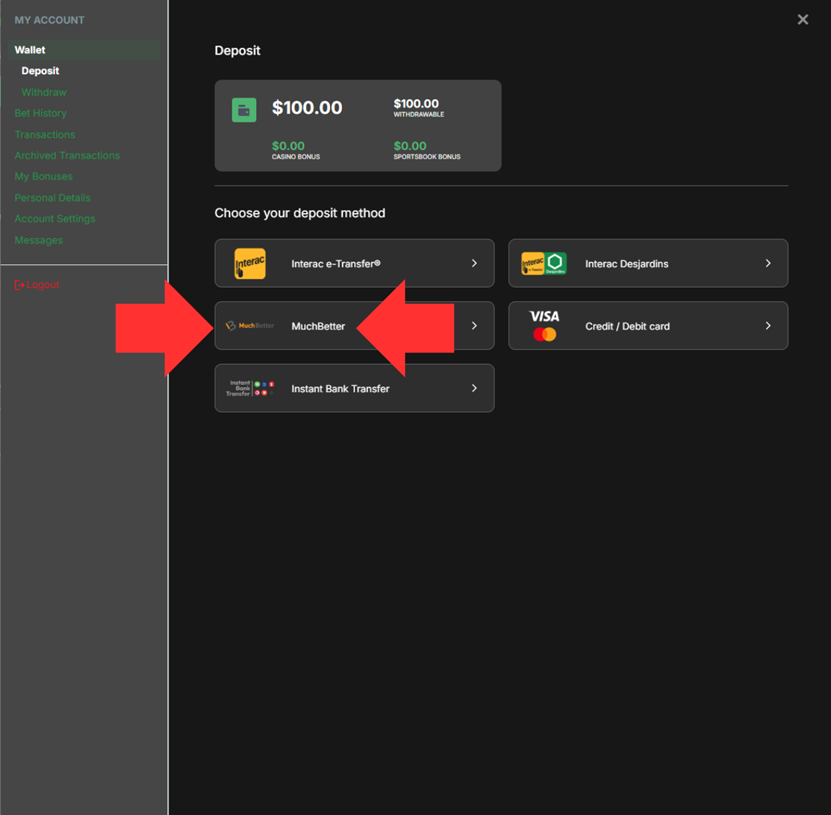Close the My Account panel
This screenshot has width=831, height=815.
pos(802,20)
